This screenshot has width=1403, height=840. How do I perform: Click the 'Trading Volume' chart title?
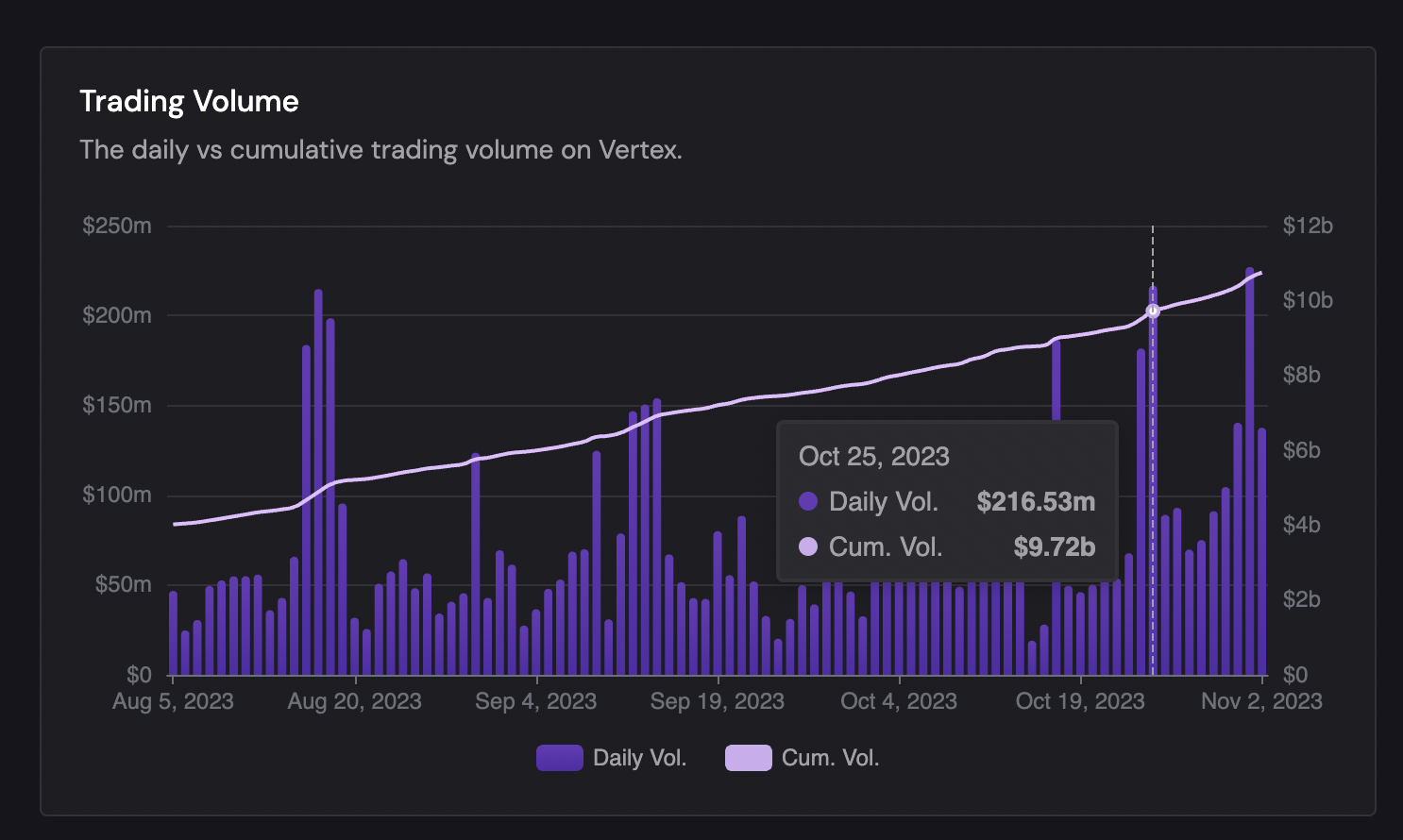[x=189, y=101]
